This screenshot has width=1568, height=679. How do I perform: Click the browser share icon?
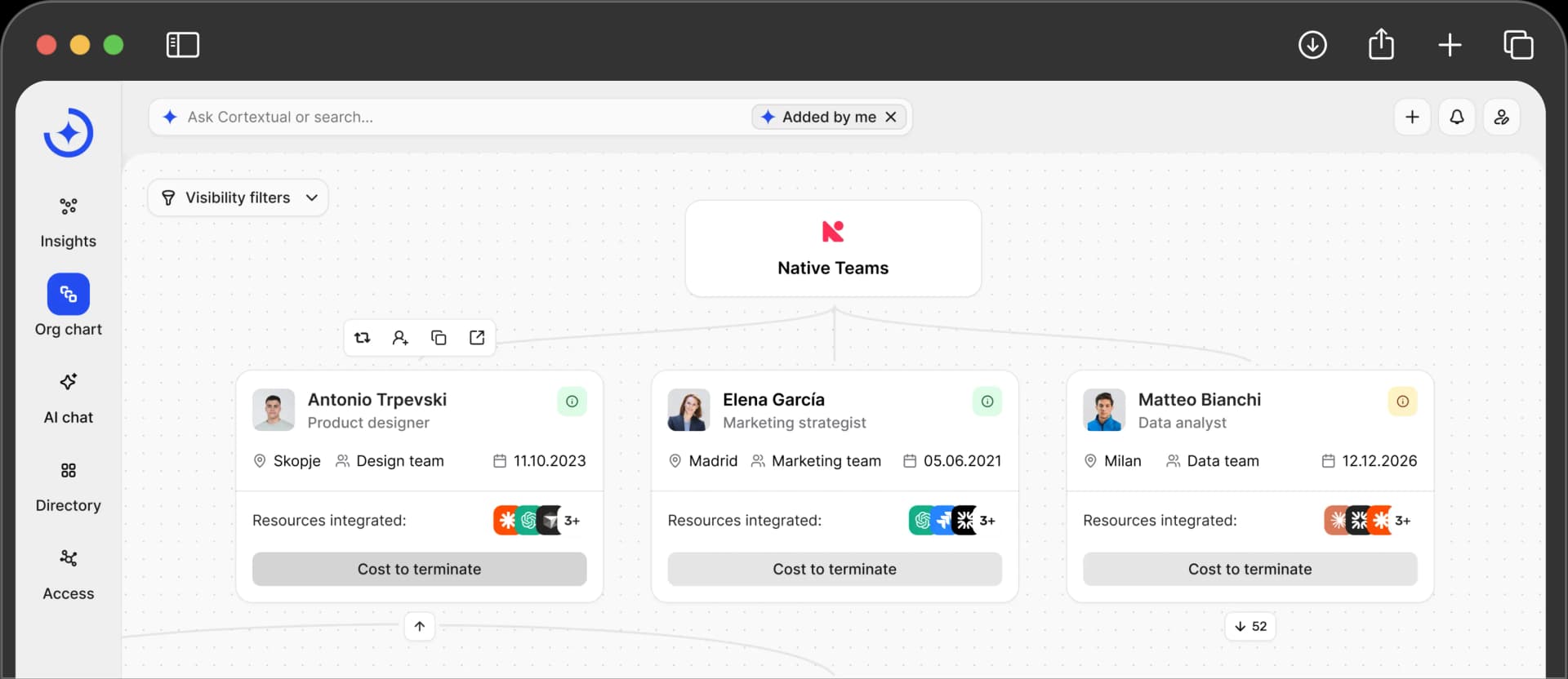point(1381,44)
